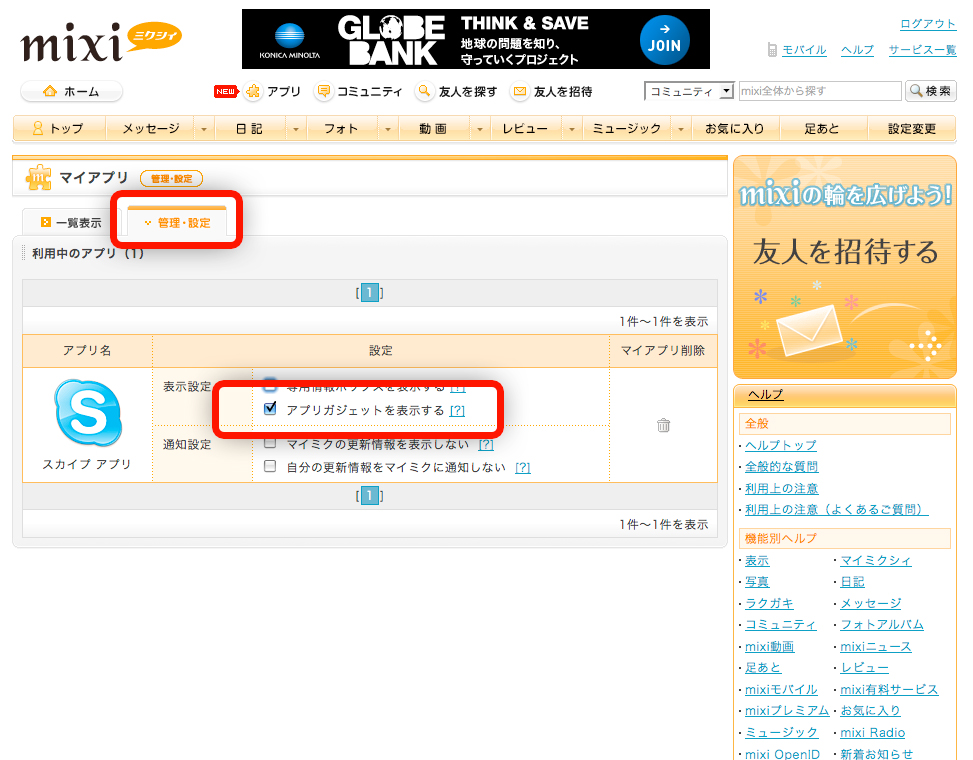Viewport: 973px width, 760px height.
Task: Click the mixi logo
Action: pyautogui.click(x=101, y=41)
